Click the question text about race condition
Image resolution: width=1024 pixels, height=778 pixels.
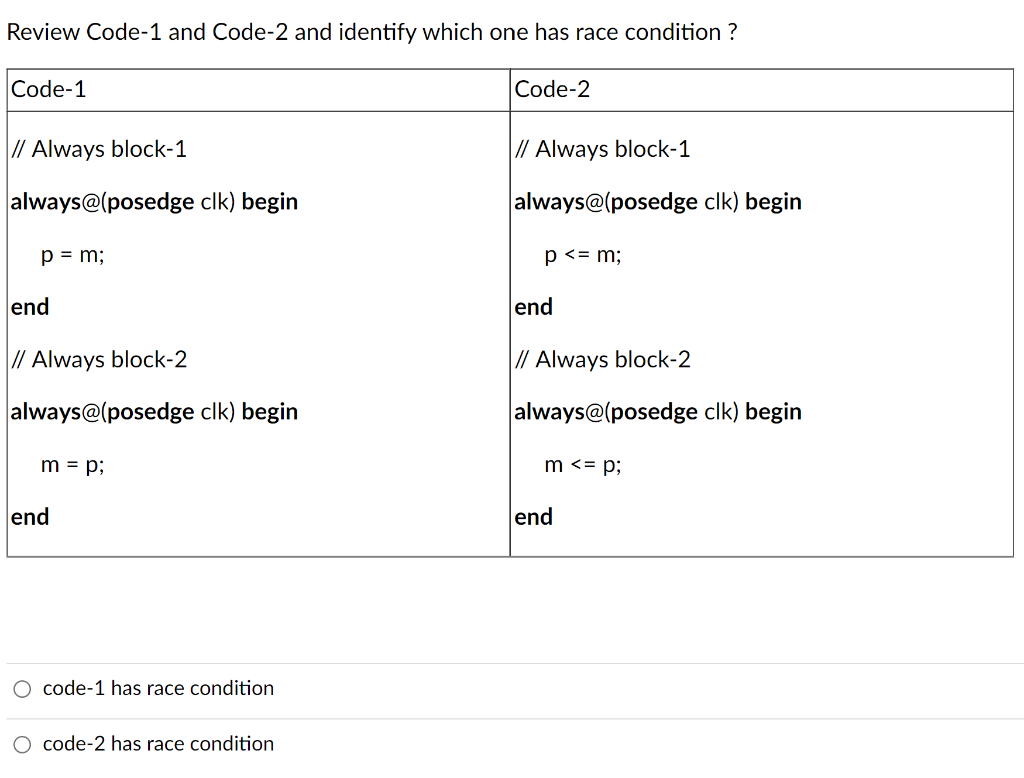(370, 32)
